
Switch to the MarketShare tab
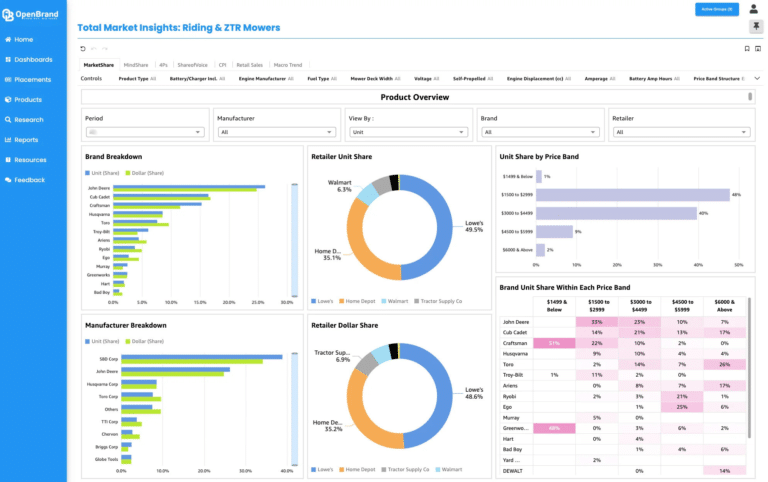(98, 65)
